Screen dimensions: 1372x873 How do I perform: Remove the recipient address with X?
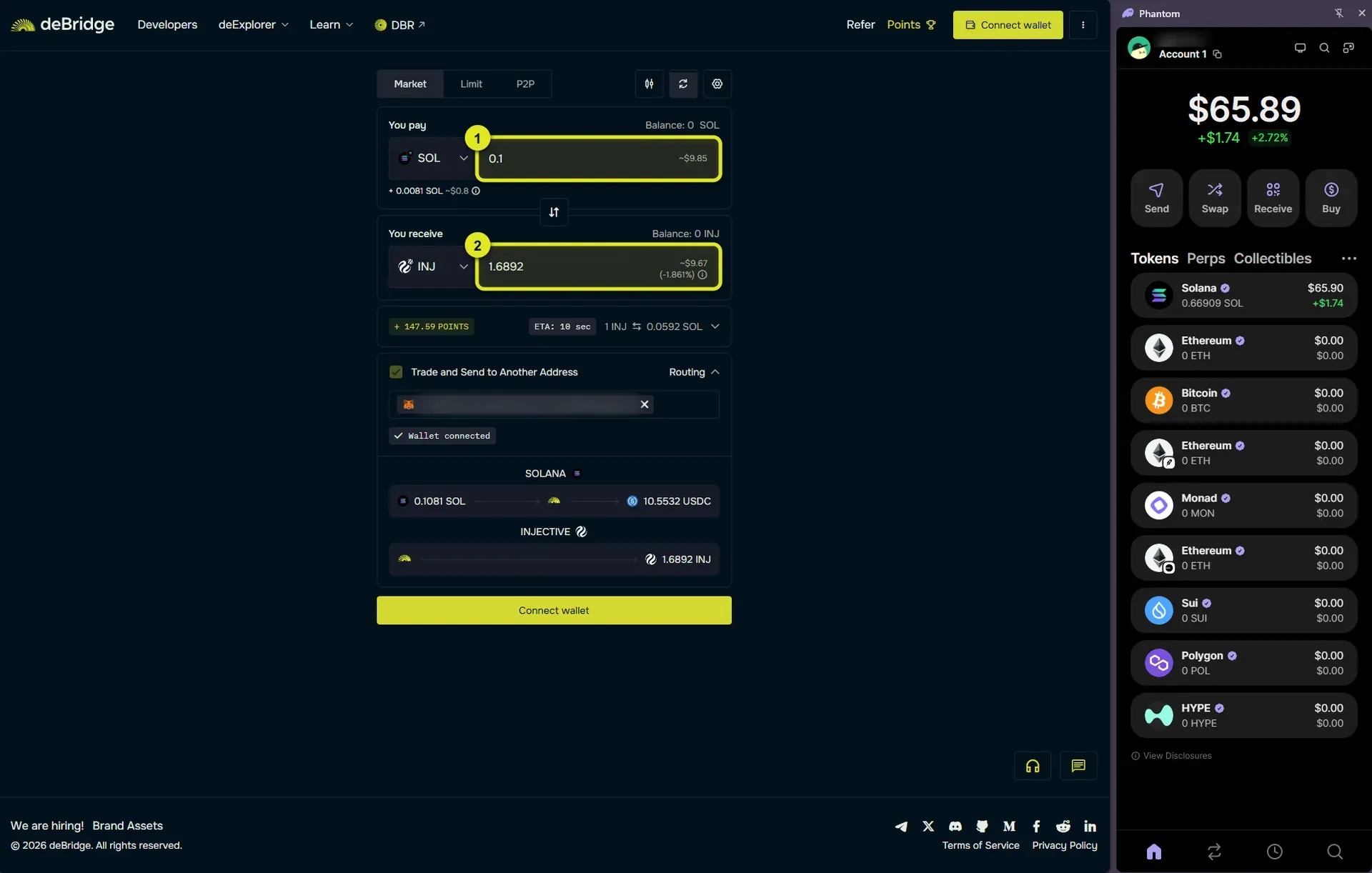[645, 404]
